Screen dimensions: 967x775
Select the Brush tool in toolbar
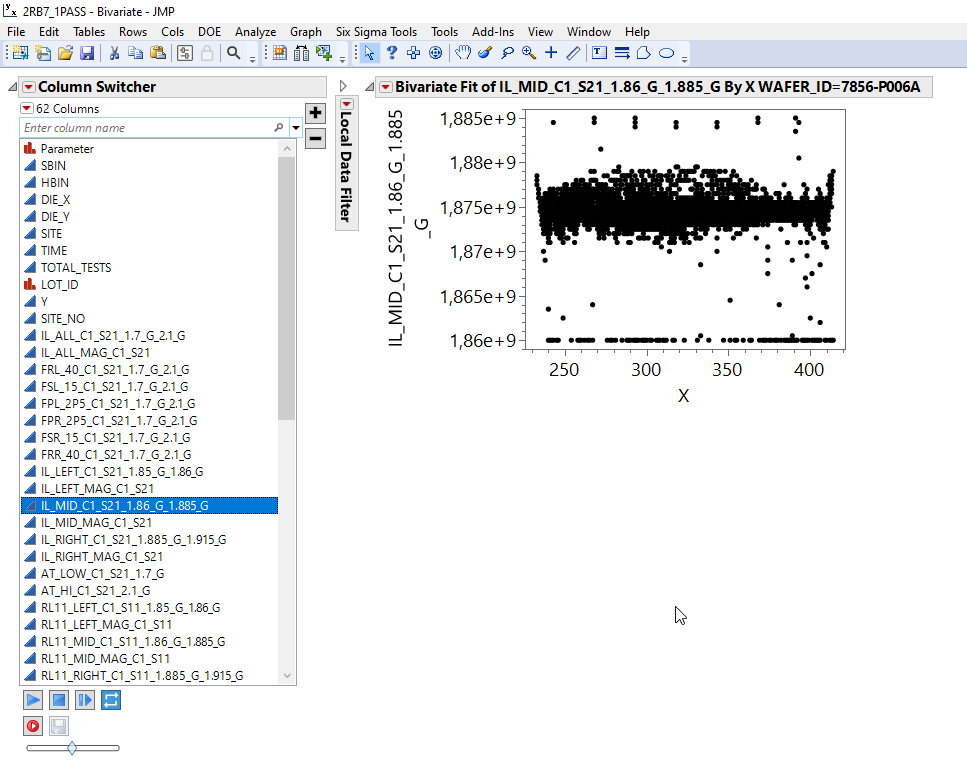coord(484,53)
